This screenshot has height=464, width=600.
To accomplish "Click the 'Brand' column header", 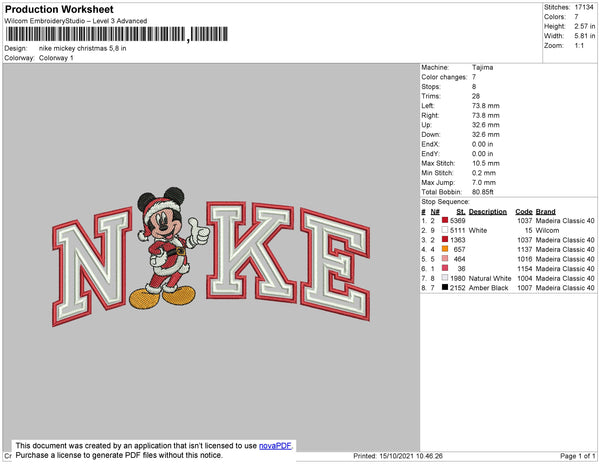I will (546, 212).
